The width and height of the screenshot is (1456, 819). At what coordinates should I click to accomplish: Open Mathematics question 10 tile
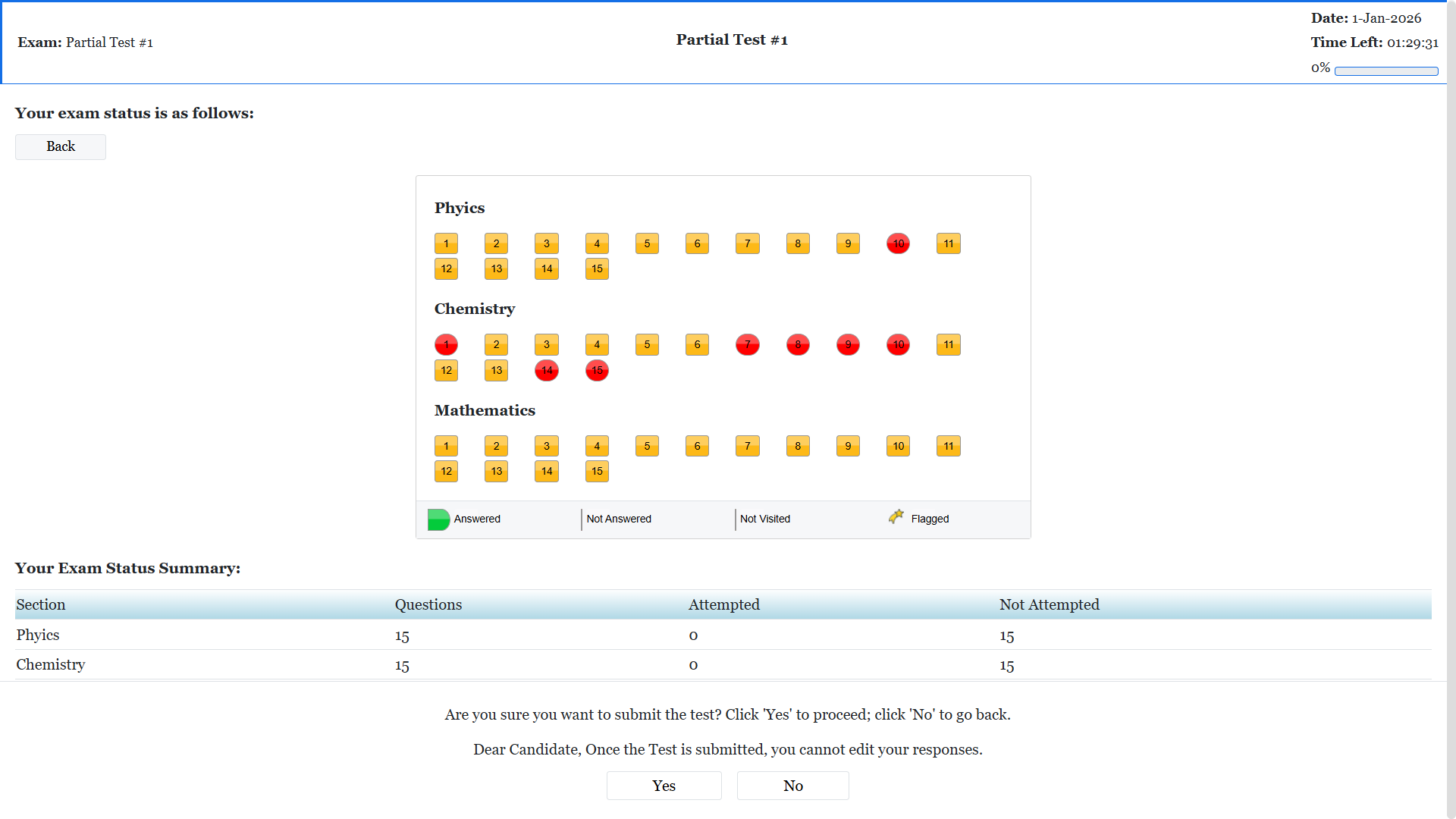click(898, 446)
